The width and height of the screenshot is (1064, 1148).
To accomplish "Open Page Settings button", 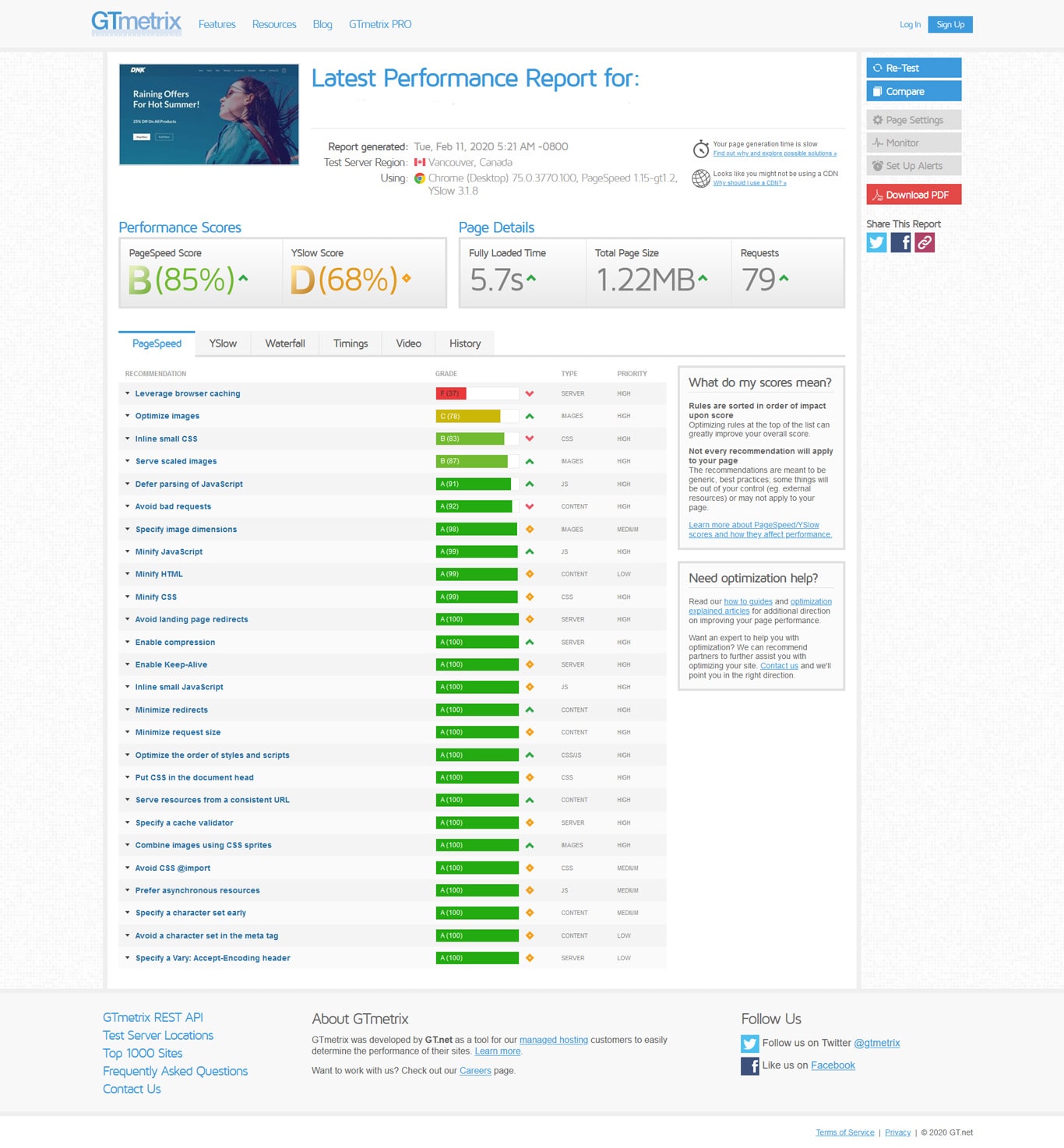I will 914,120.
